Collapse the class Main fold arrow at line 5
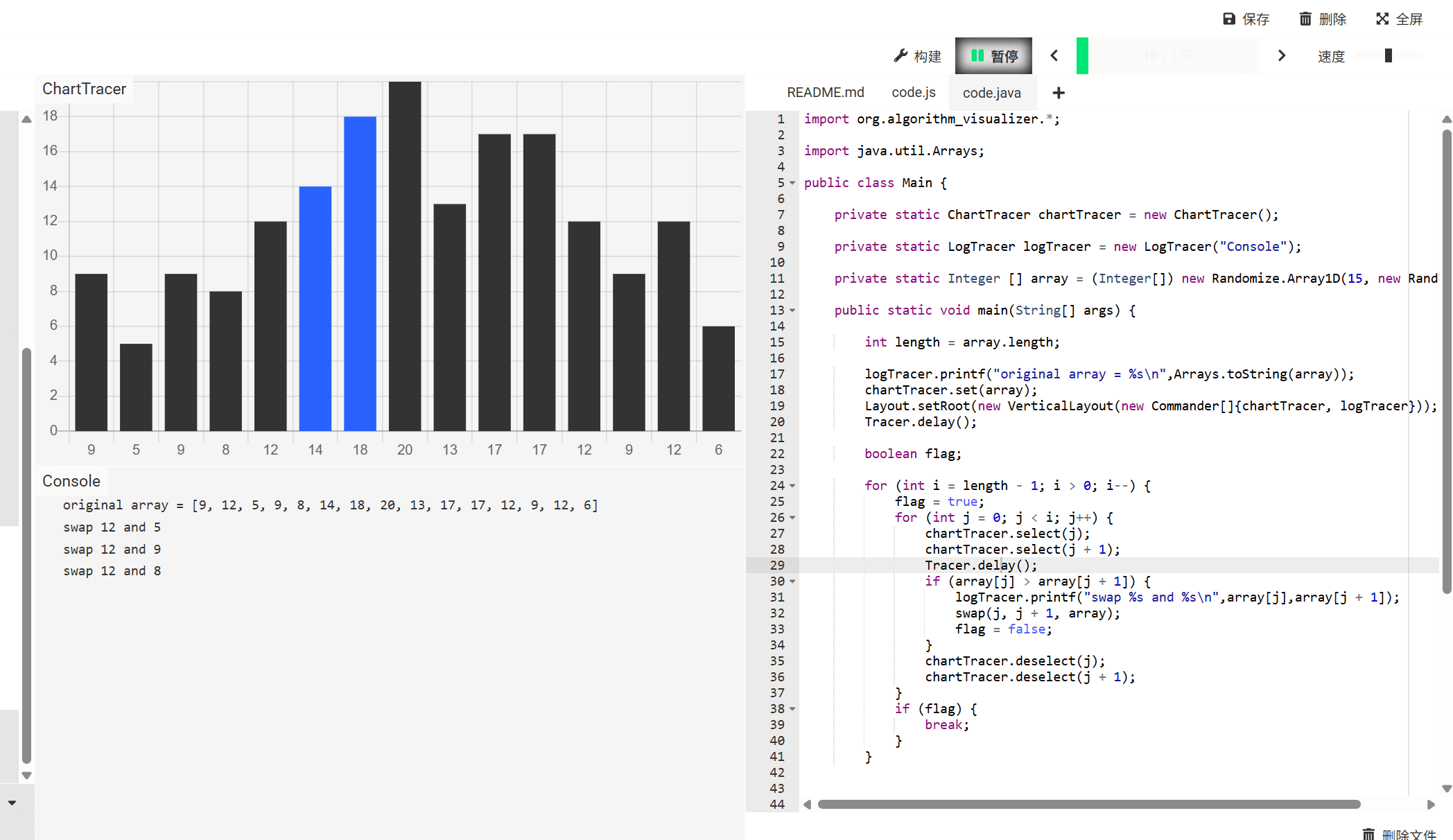1453x840 pixels. [x=792, y=183]
